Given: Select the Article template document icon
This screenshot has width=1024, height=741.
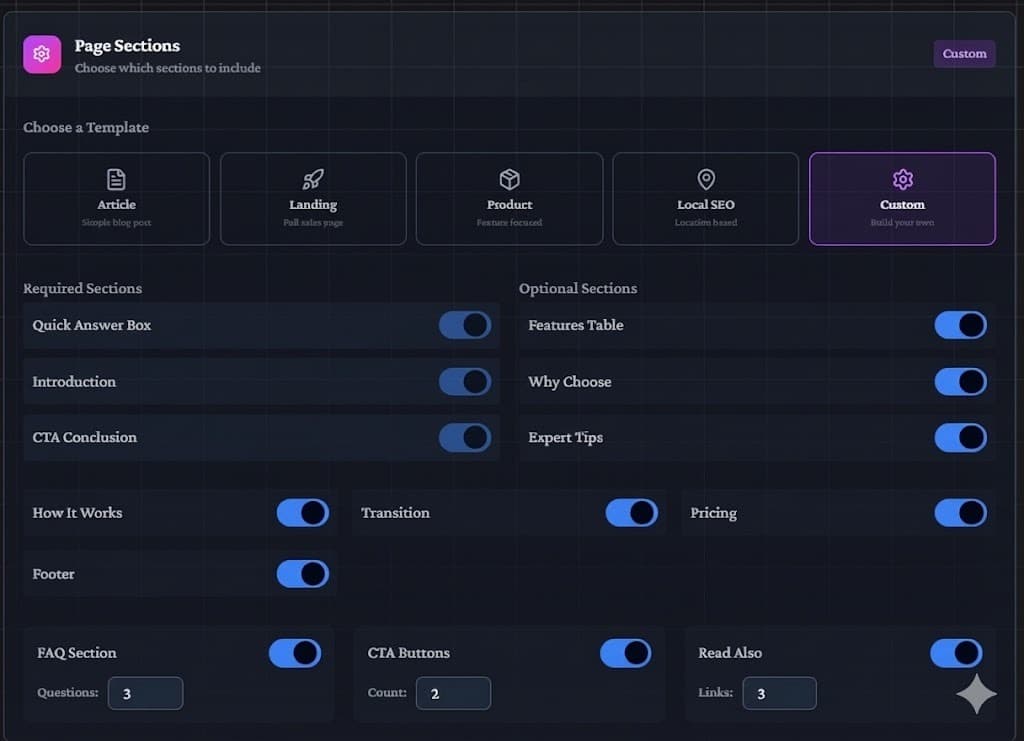Looking at the screenshot, I should point(116,179).
